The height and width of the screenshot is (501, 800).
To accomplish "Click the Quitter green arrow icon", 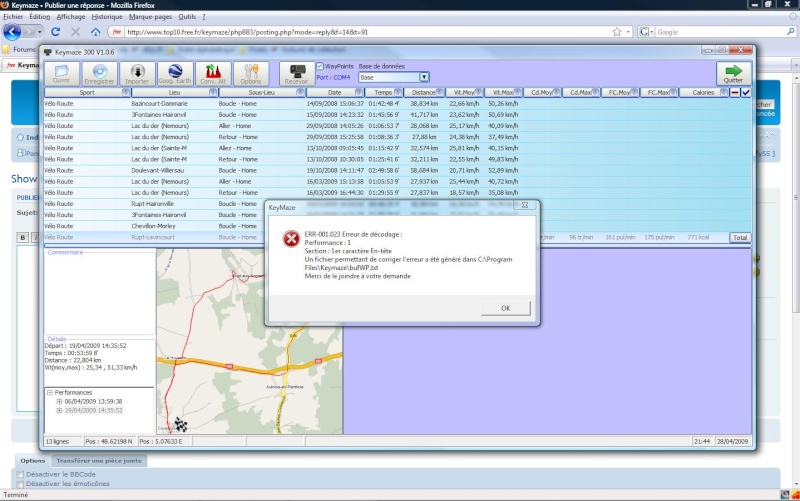I will [733, 73].
